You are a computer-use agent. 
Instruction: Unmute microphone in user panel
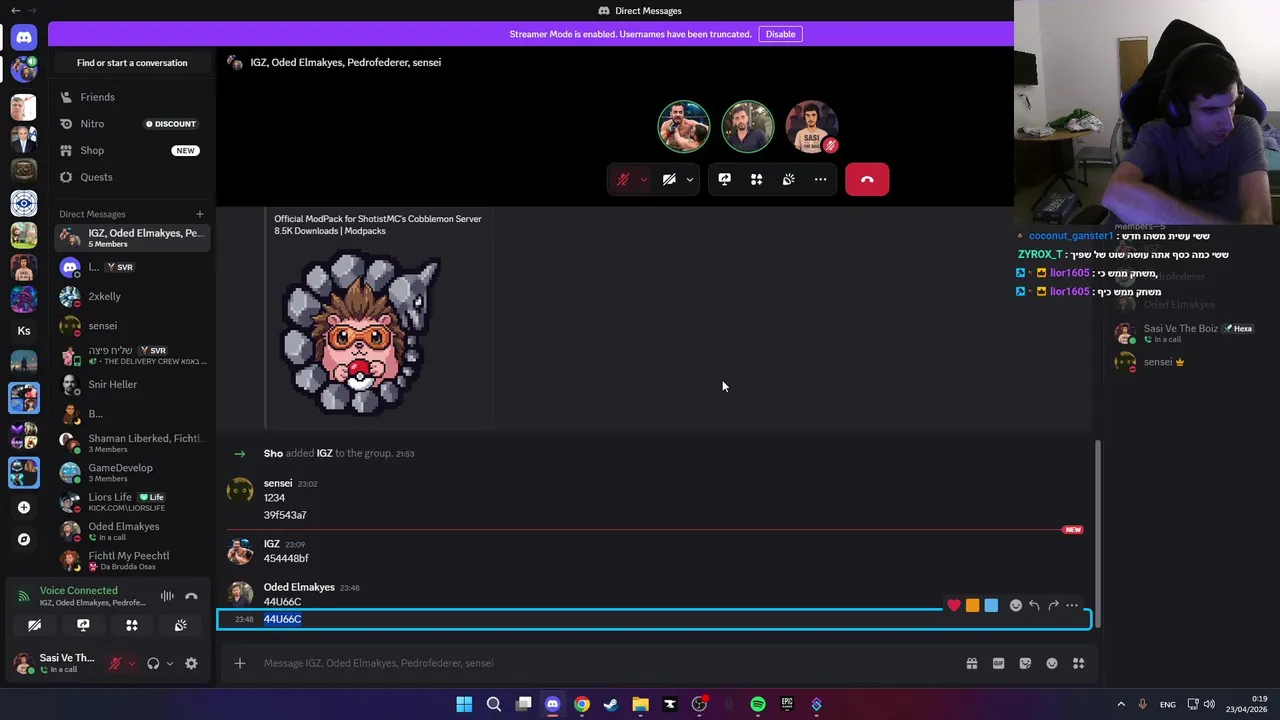(x=115, y=663)
